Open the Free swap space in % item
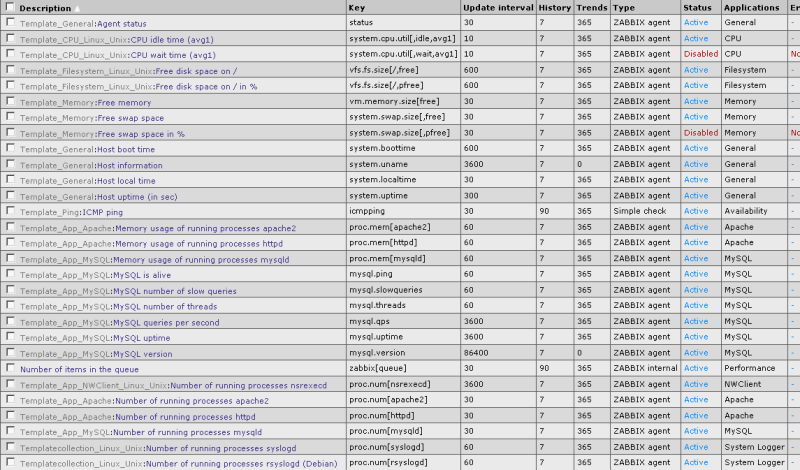Screen dimensions: 800x470 point(141,134)
